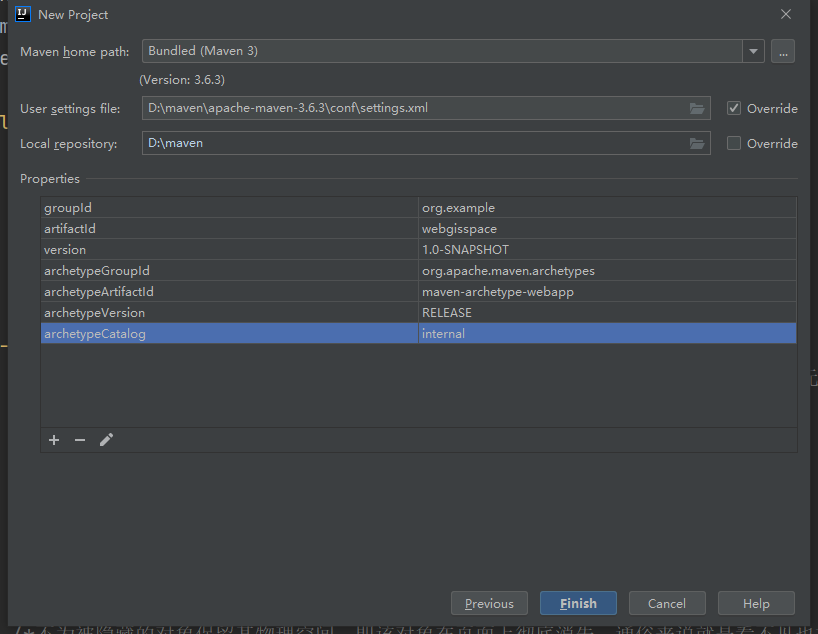Select the version property name

(x=65, y=249)
